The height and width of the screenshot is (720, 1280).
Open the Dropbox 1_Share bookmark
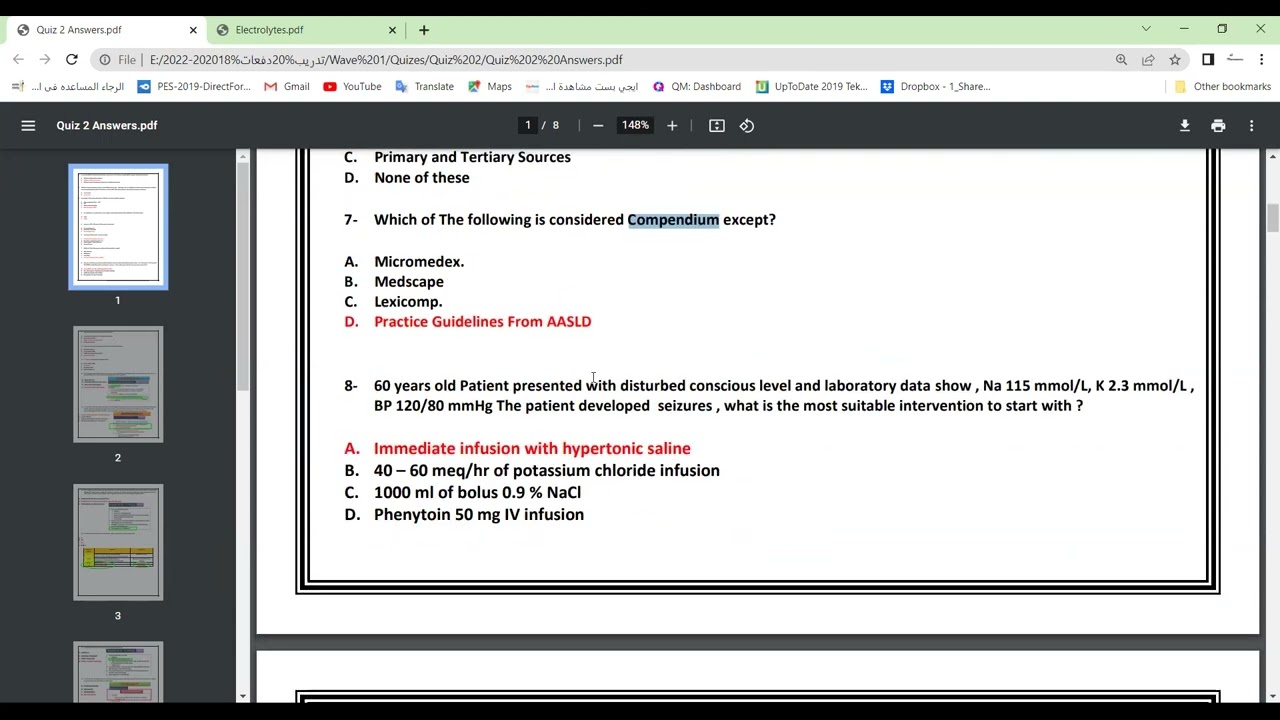[x=935, y=87]
